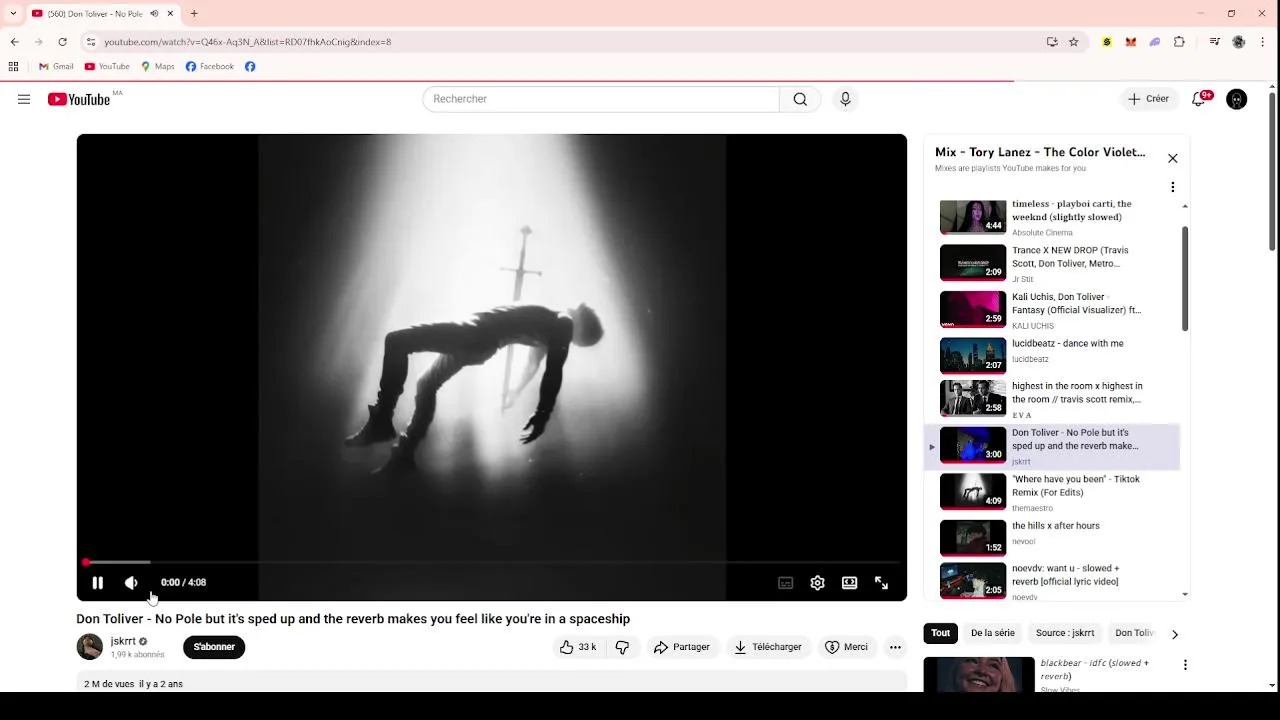Play Kali Uchis Fantasy visualizer
Image resolution: width=1280 pixels, height=720 pixels.
tap(1053, 310)
